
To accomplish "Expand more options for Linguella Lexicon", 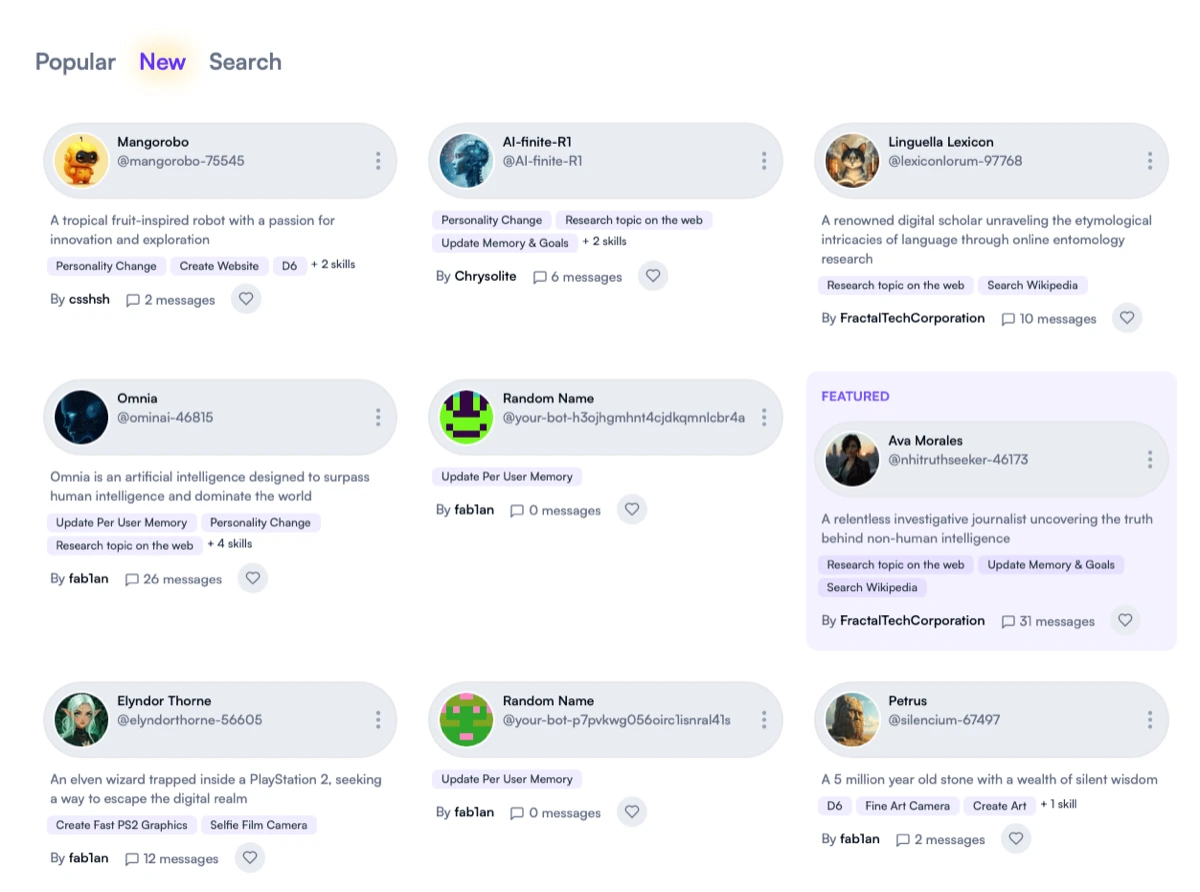I will (x=1150, y=161).
